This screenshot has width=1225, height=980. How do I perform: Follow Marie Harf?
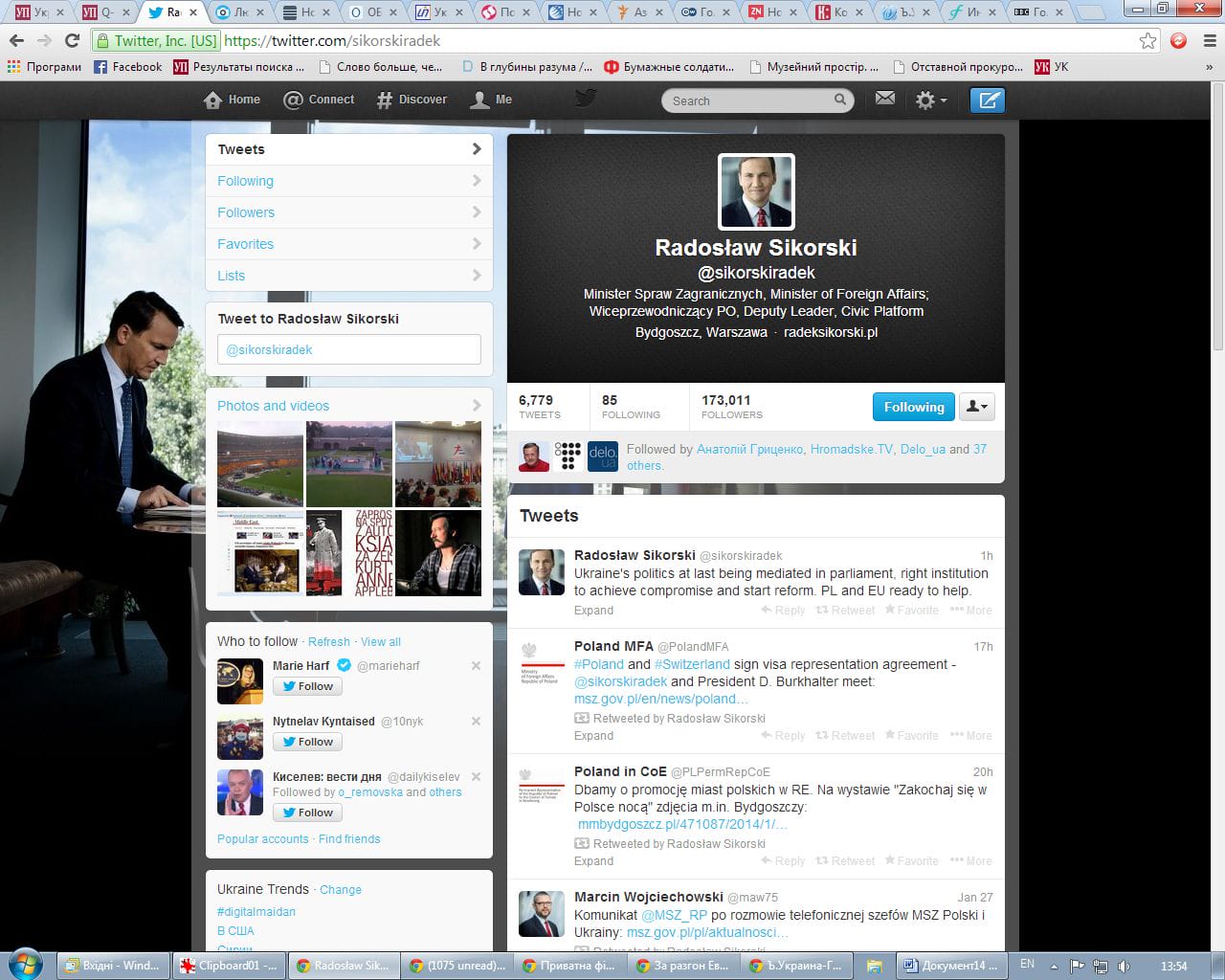click(306, 686)
